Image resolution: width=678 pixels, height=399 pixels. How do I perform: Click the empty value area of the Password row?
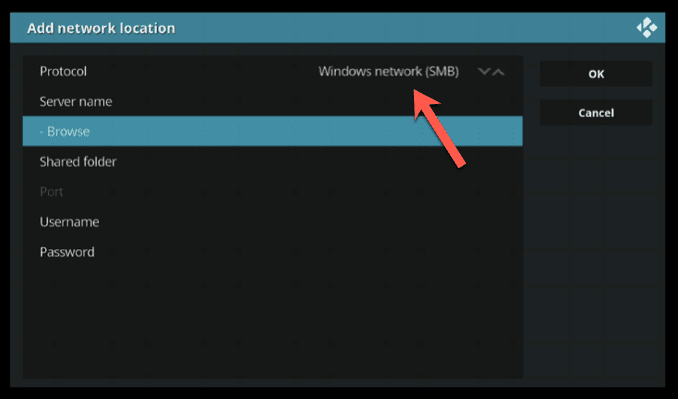coord(309,252)
